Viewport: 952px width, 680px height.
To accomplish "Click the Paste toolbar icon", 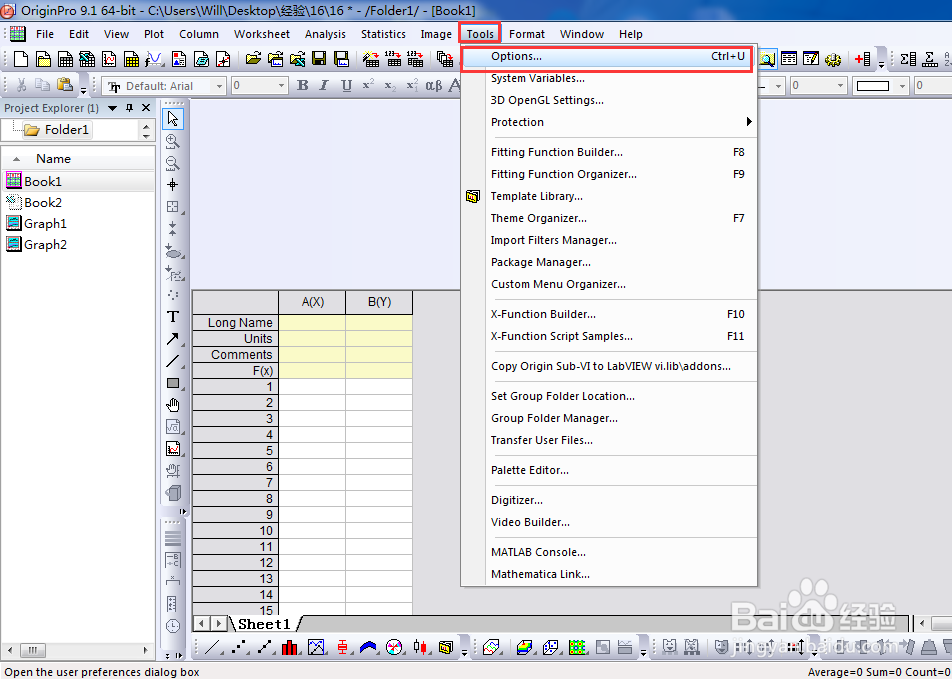I will [x=65, y=85].
